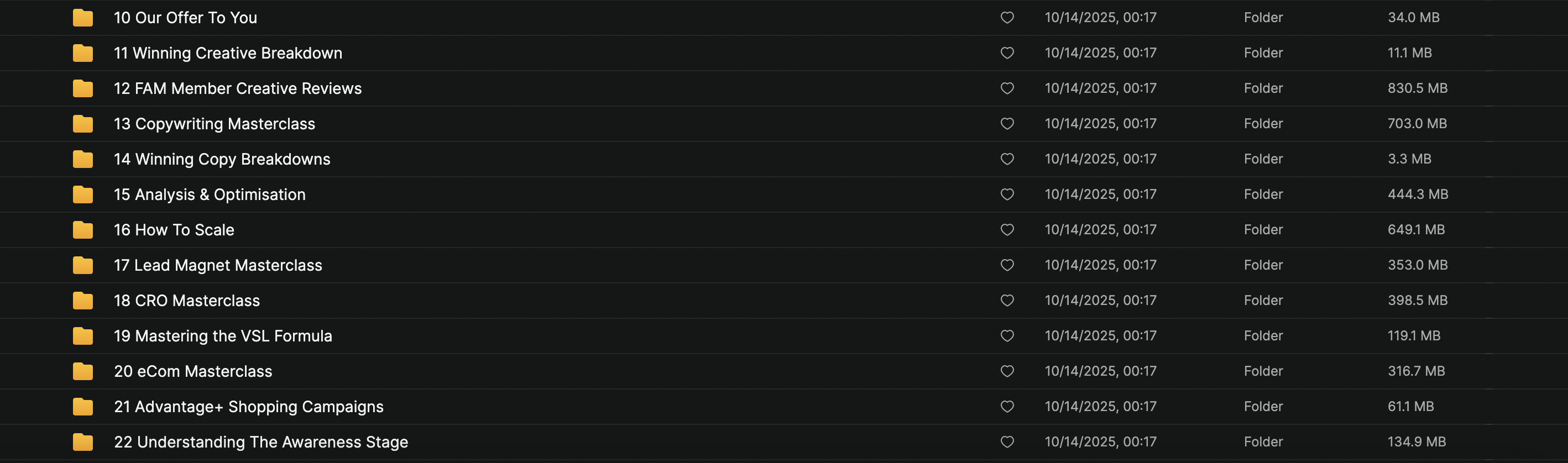Favorite the 17 Lead Magnet Masterclass folder
This screenshot has height=463, width=1568.
1007,265
